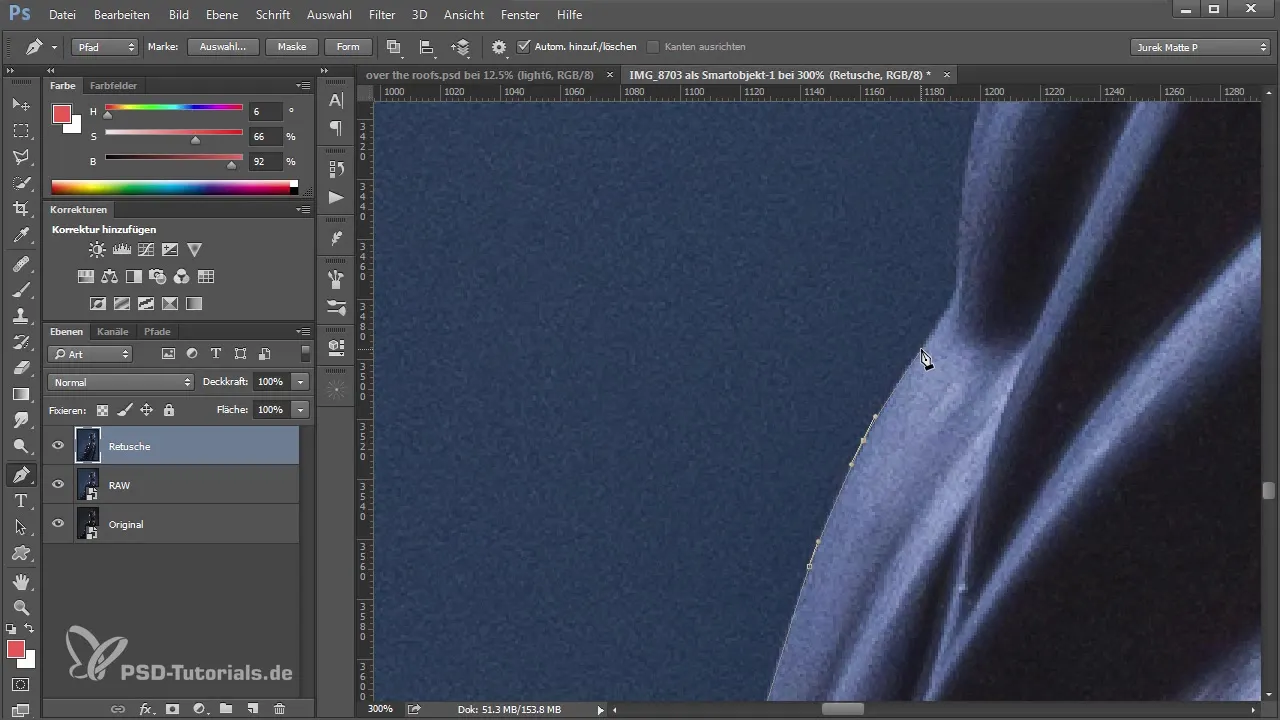Open Korrekturen panel flyout menu
This screenshot has width=1280, height=720.
[x=303, y=210]
